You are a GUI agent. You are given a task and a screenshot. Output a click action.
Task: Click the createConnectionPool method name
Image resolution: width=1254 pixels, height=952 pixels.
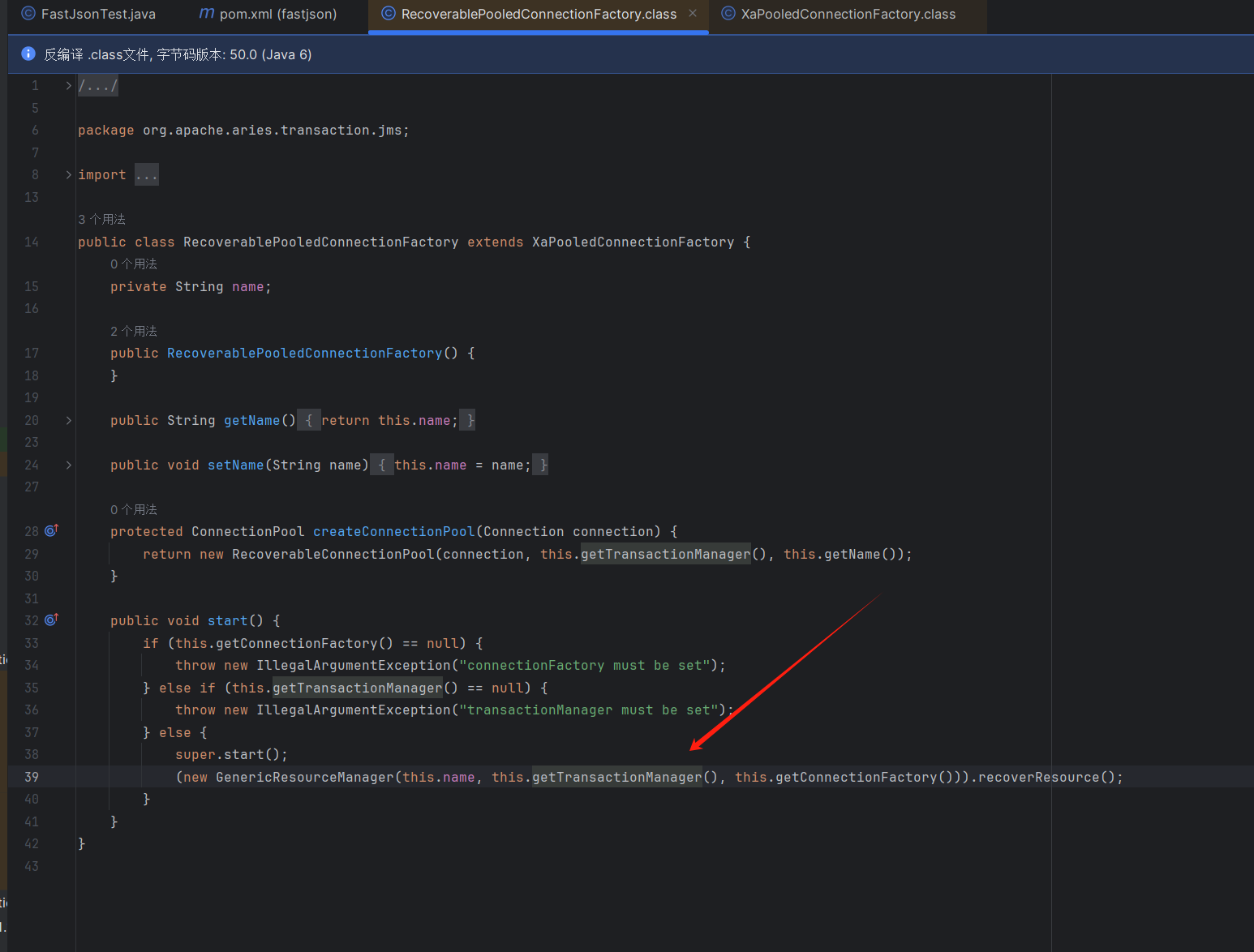click(394, 531)
